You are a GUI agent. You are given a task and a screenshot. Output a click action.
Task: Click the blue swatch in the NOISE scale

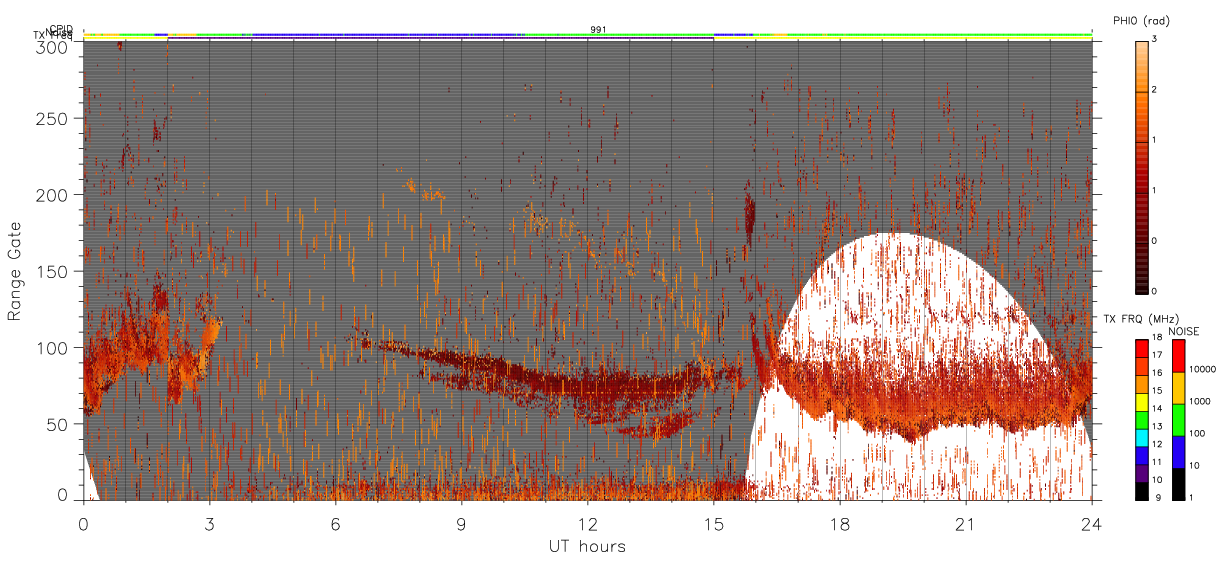[1179, 452]
